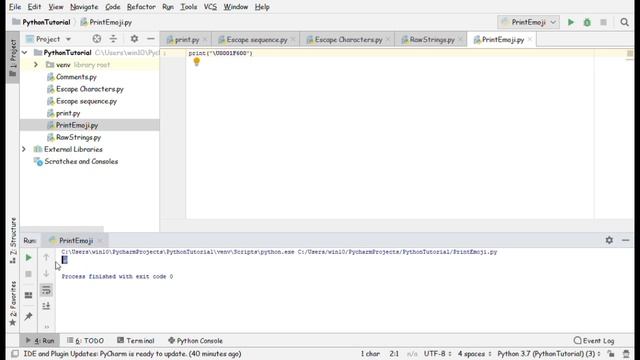Open the UTF-8 encoding selector
The image size is (640, 360).
point(437,354)
